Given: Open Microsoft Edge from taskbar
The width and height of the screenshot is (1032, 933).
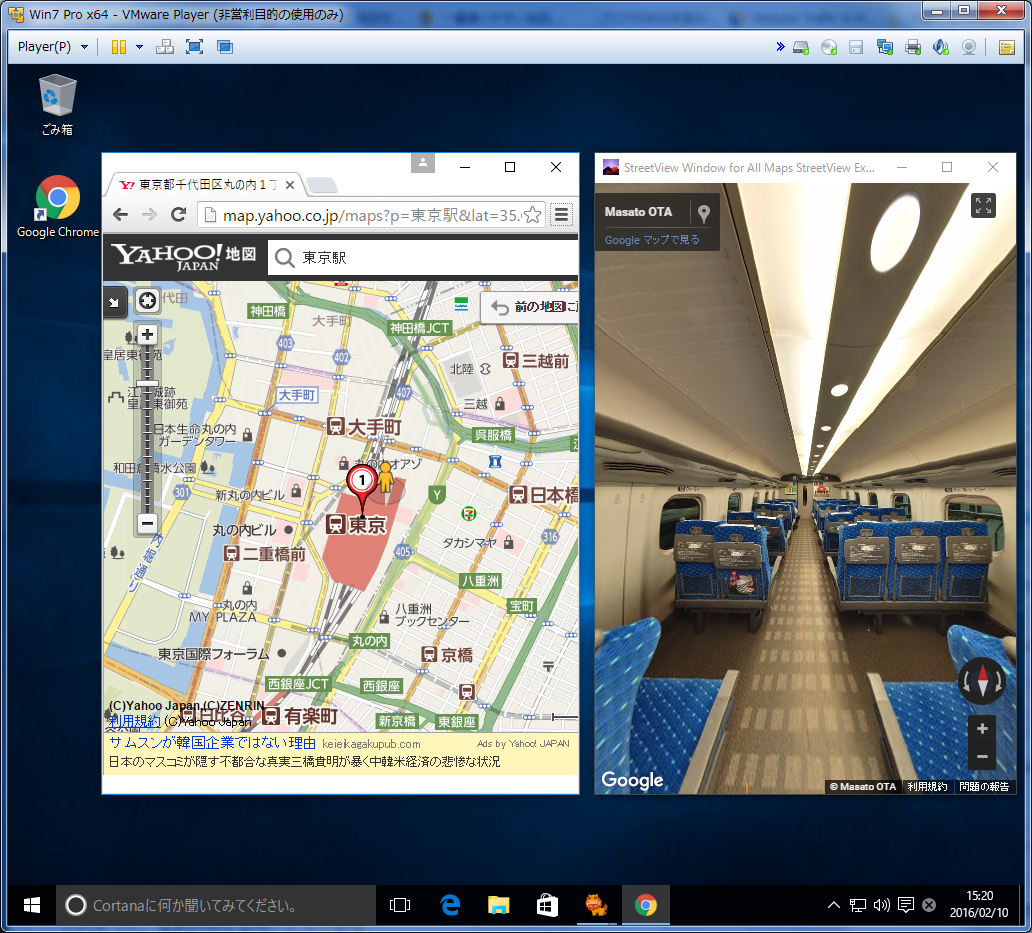Looking at the screenshot, I should tap(450, 905).
